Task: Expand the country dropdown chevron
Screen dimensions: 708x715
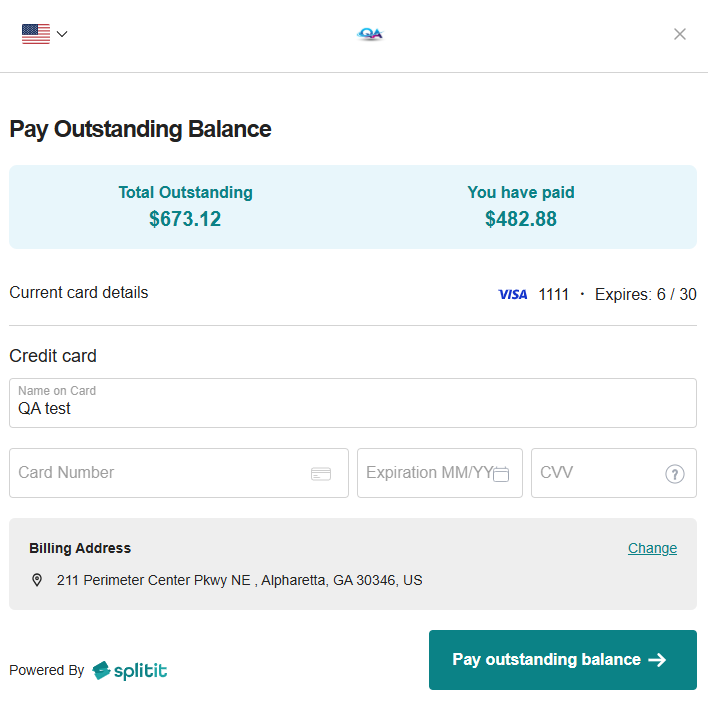Action: coord(62,34)
